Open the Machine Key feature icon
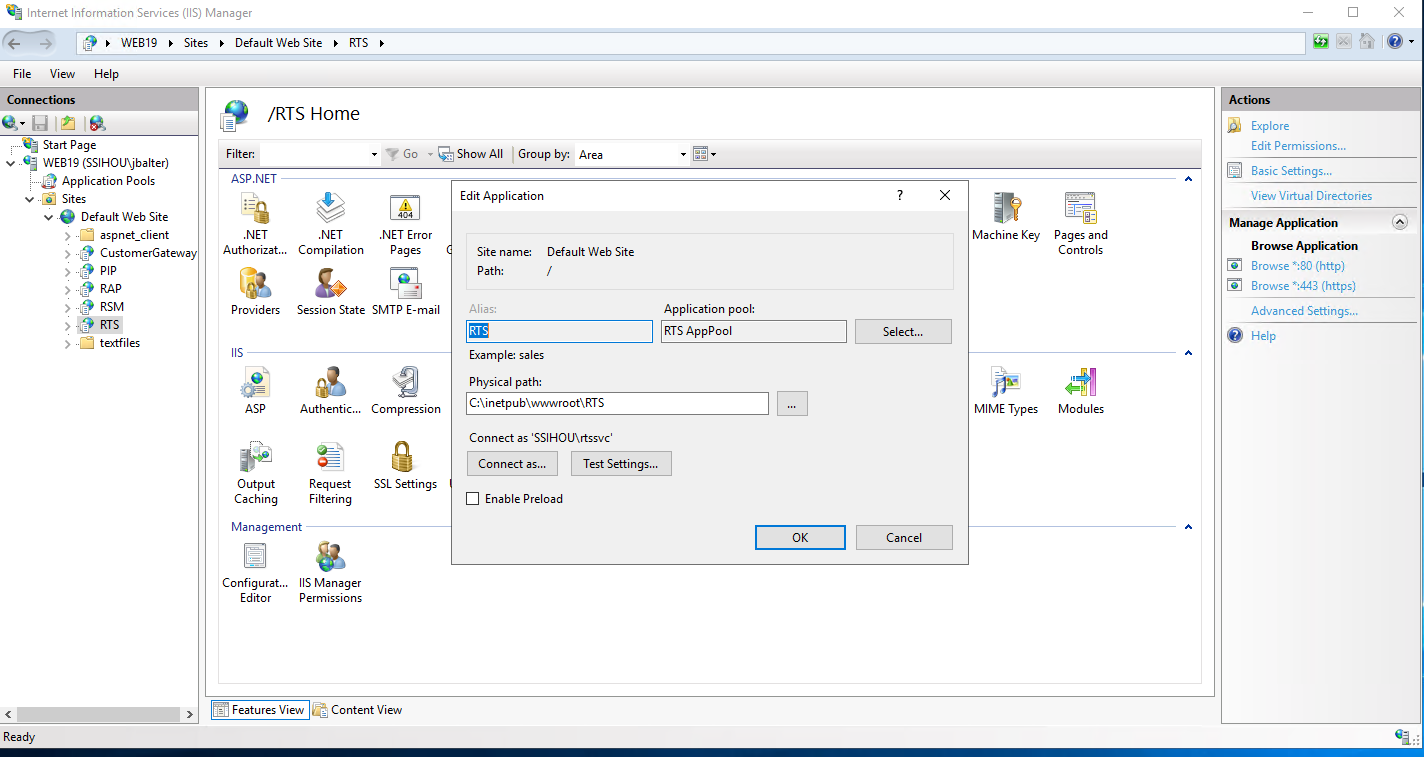 point(1006,208)
